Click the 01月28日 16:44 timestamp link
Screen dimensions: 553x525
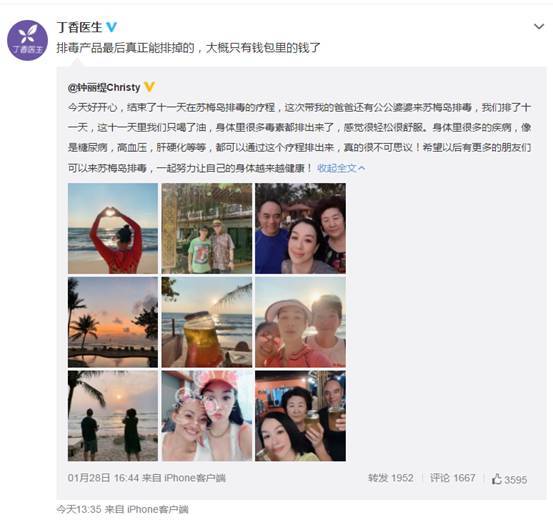tap(103, 478)
